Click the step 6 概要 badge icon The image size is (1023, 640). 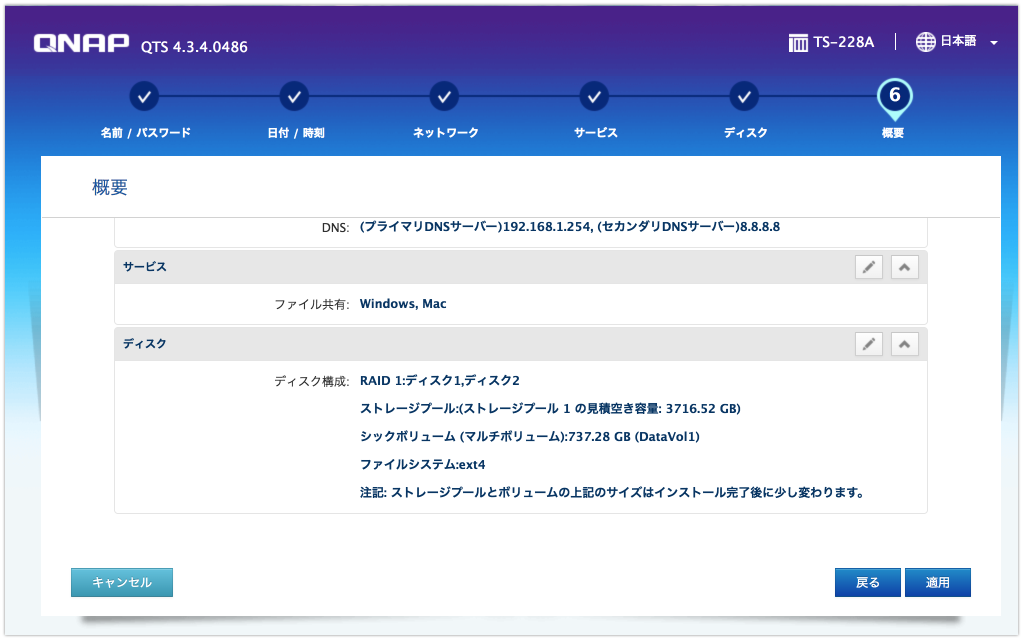[893, 96]
